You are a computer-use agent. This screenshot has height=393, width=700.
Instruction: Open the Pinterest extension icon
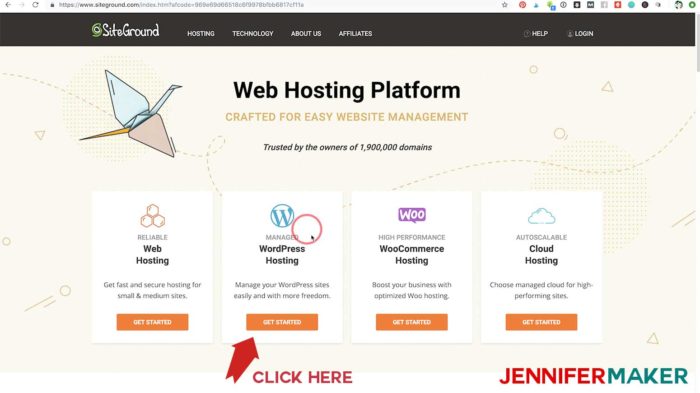click(x=522, y=5)
